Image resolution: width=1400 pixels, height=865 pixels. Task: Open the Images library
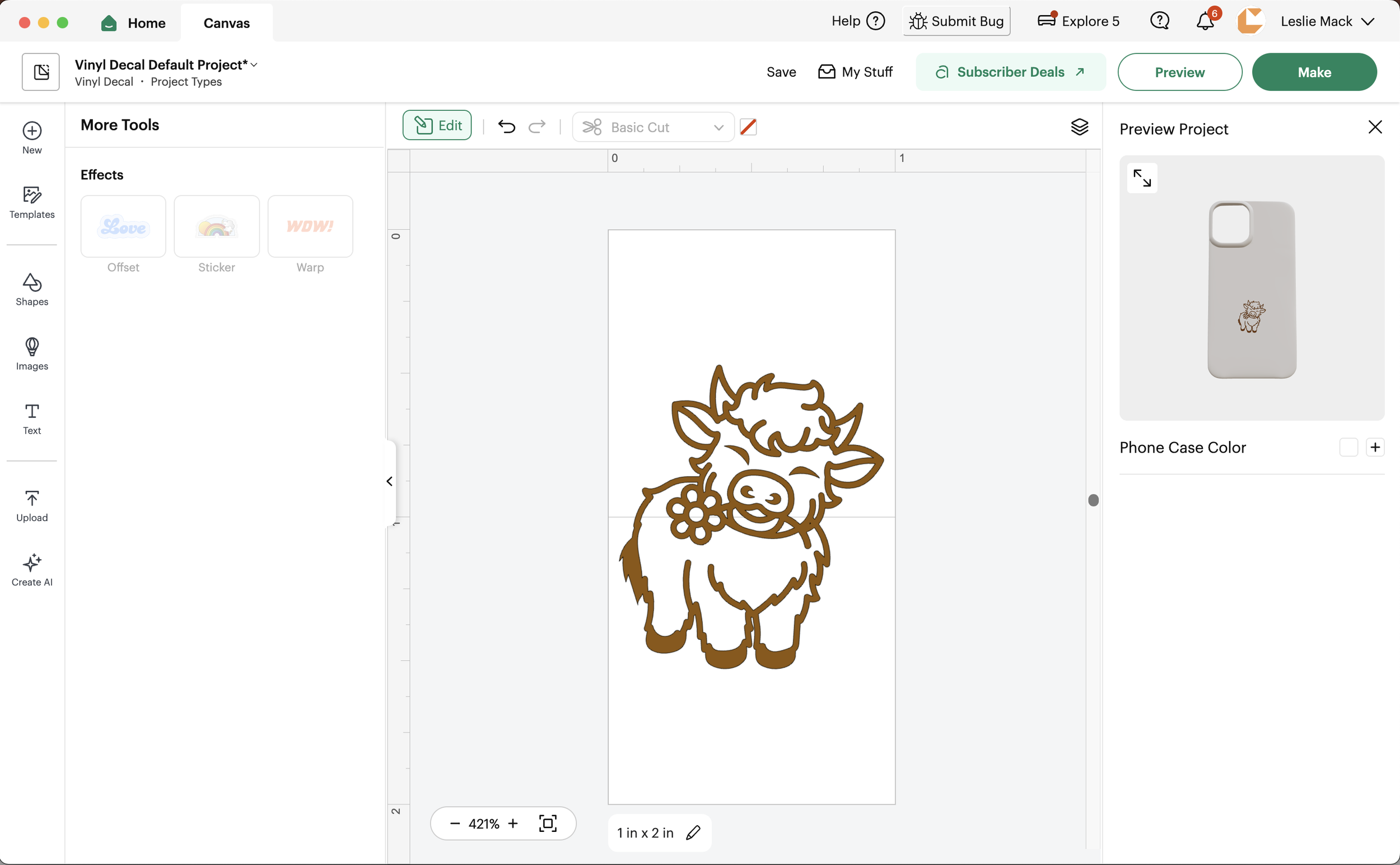click(31, 354)
